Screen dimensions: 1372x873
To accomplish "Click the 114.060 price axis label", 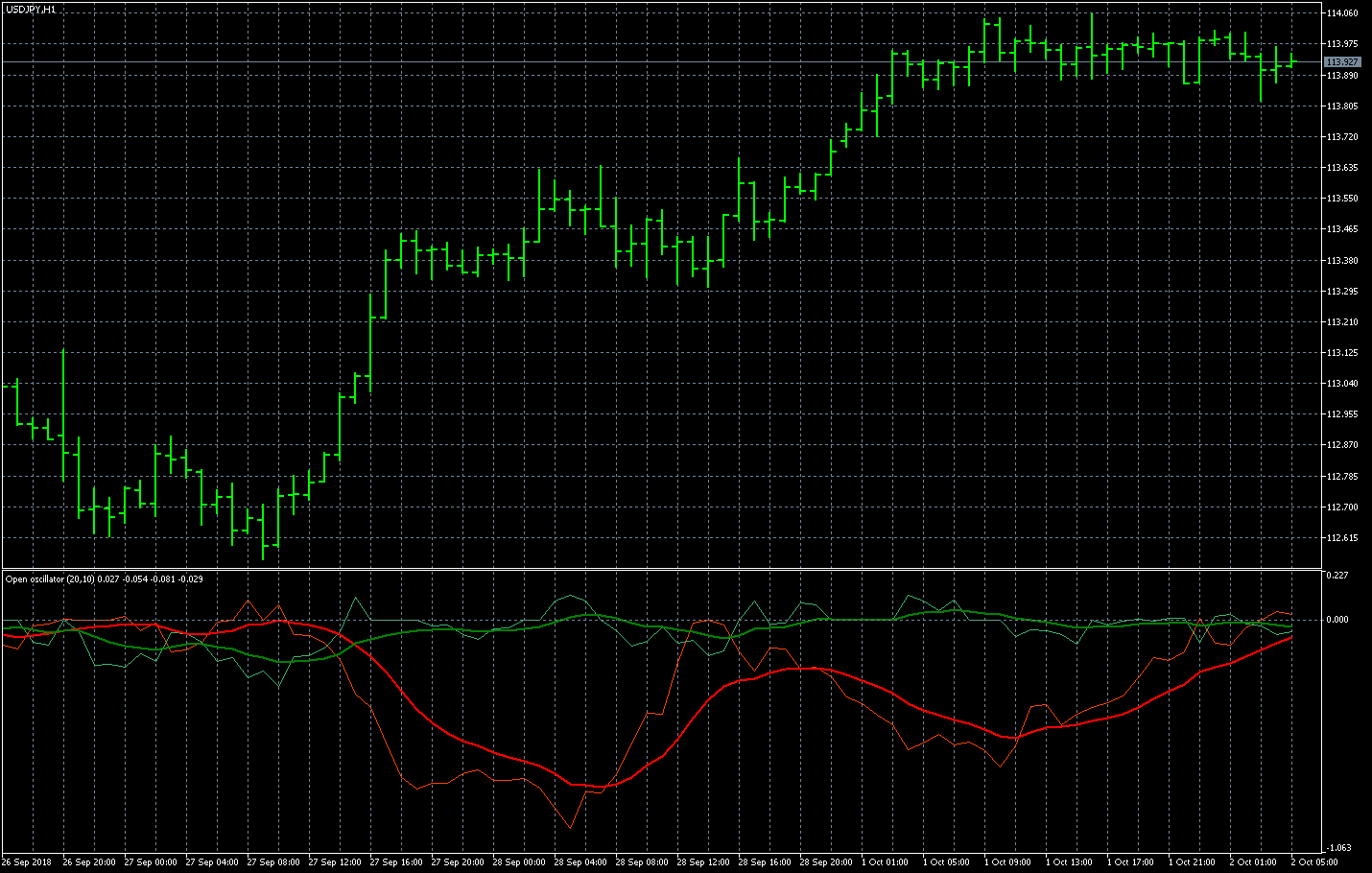I will coord(1342,13).
